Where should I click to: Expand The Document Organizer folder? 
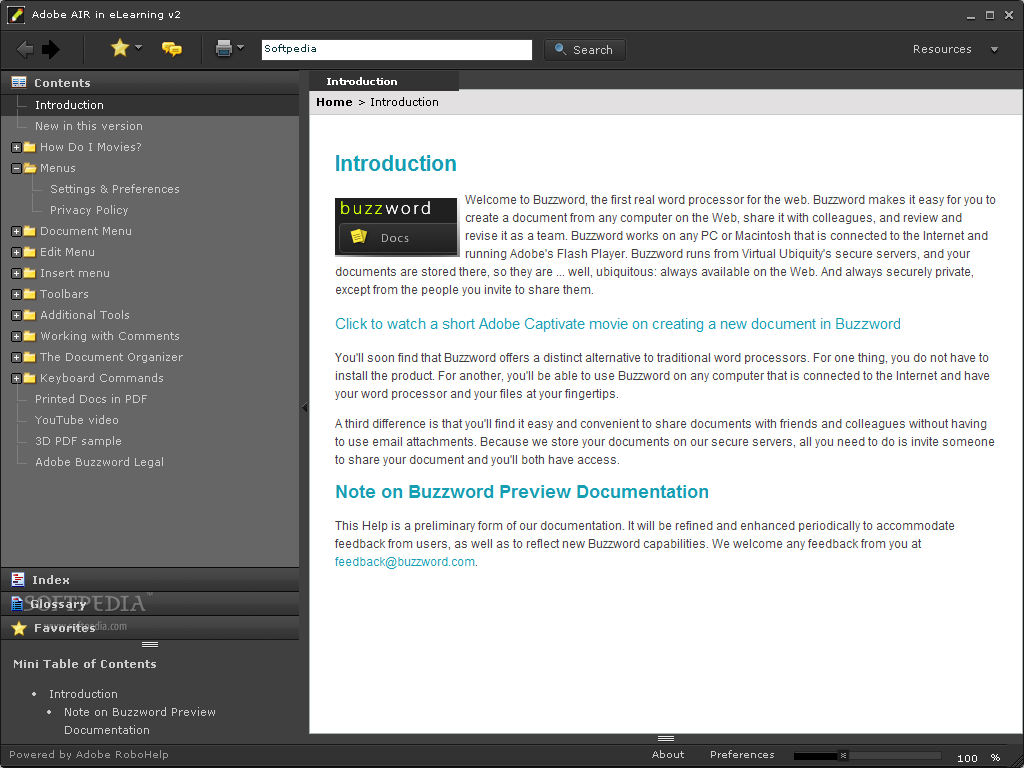click(16, 357)
